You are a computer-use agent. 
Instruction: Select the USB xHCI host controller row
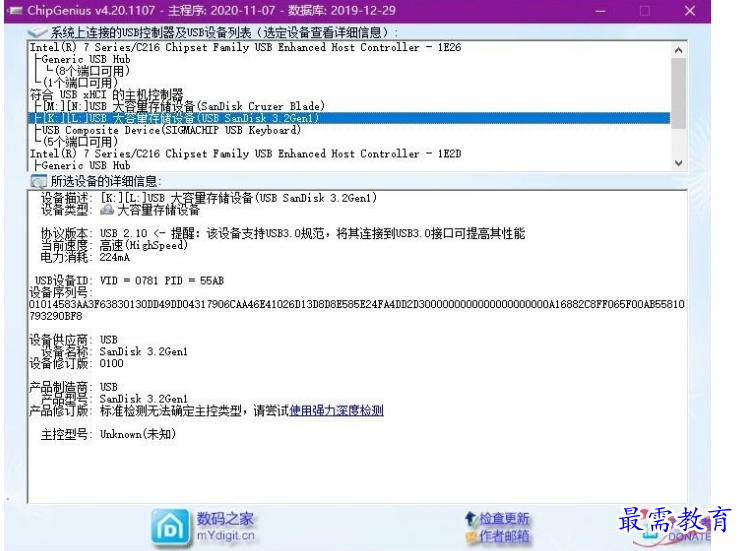click(x=106, y=94)
